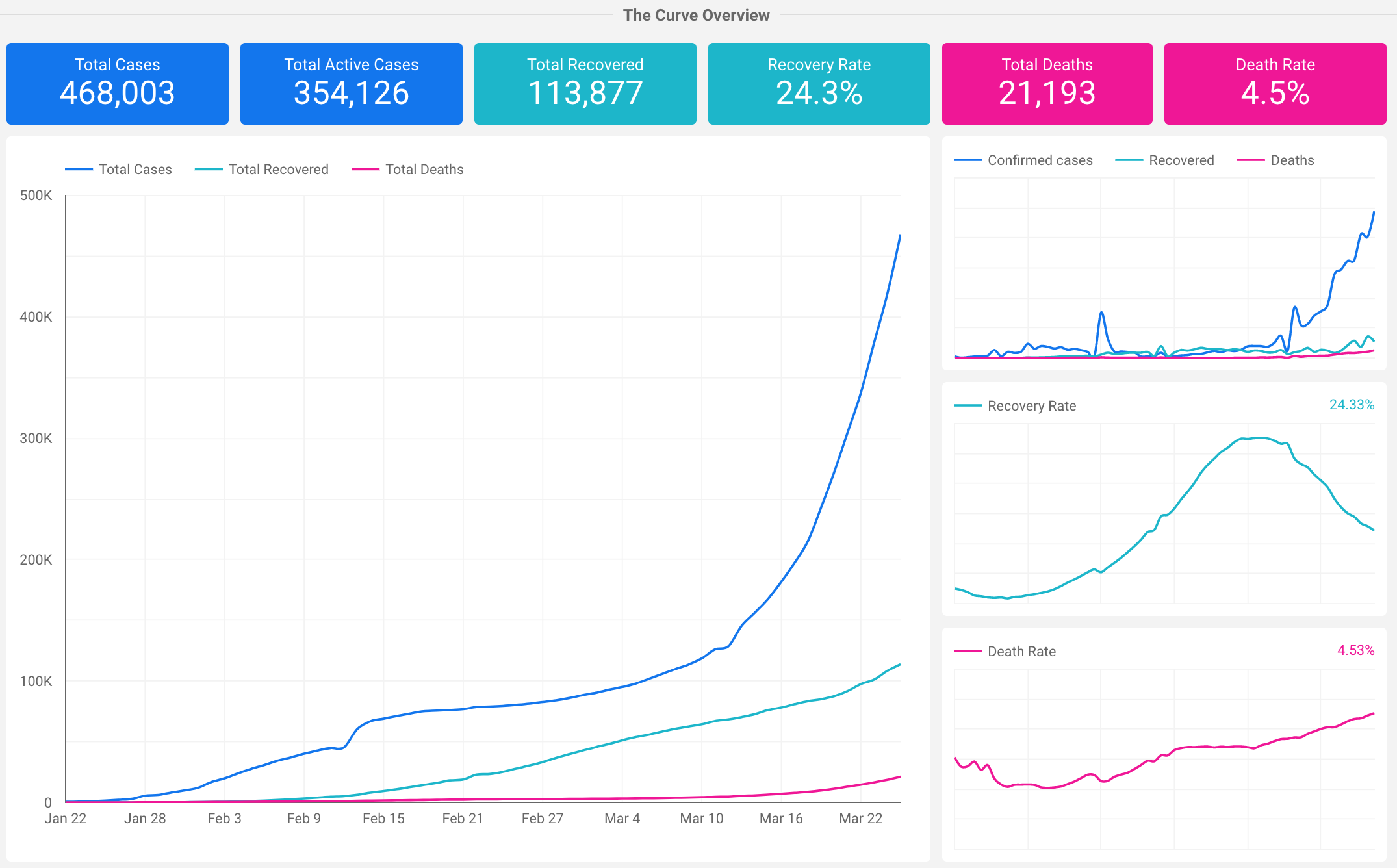
Task: Click the 500K y-axis label
Action: (x=36, y=196)
